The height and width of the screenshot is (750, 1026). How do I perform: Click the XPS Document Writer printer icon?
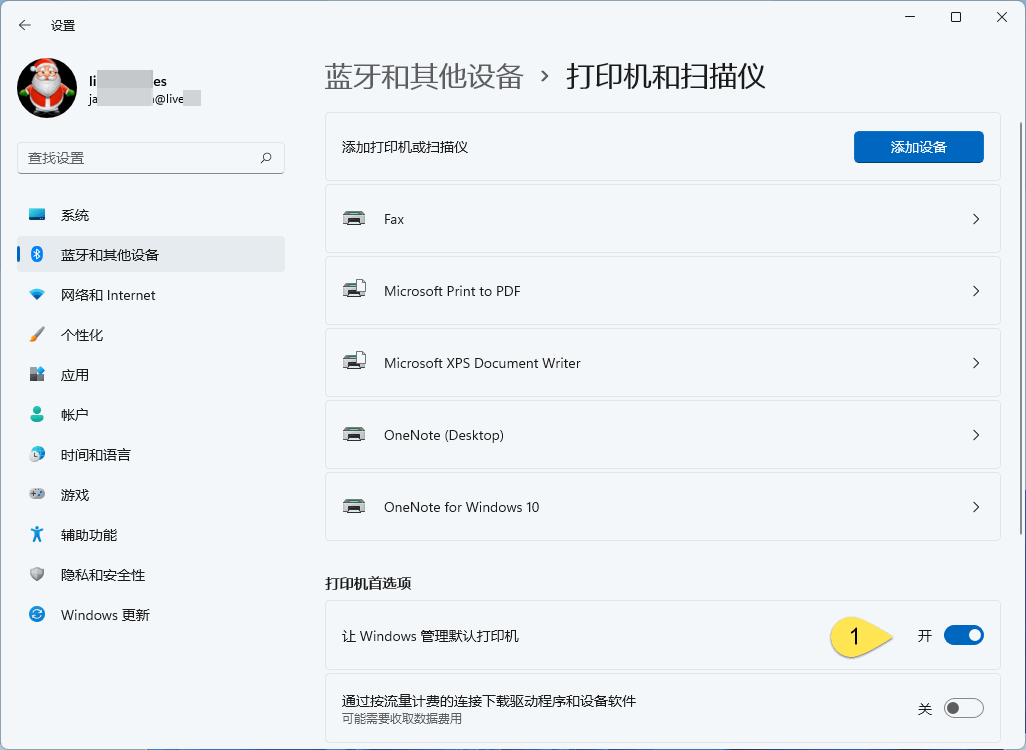[354, 363]
